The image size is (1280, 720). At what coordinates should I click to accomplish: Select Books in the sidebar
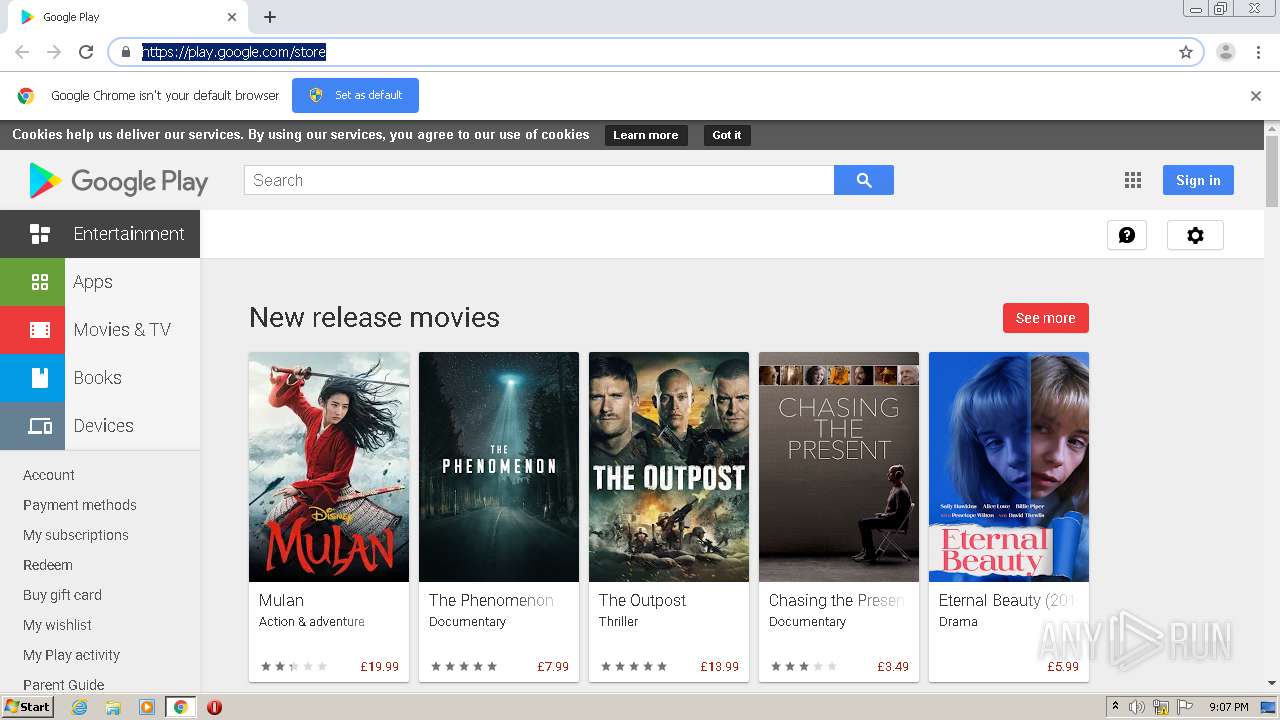[x=100, y=378]
